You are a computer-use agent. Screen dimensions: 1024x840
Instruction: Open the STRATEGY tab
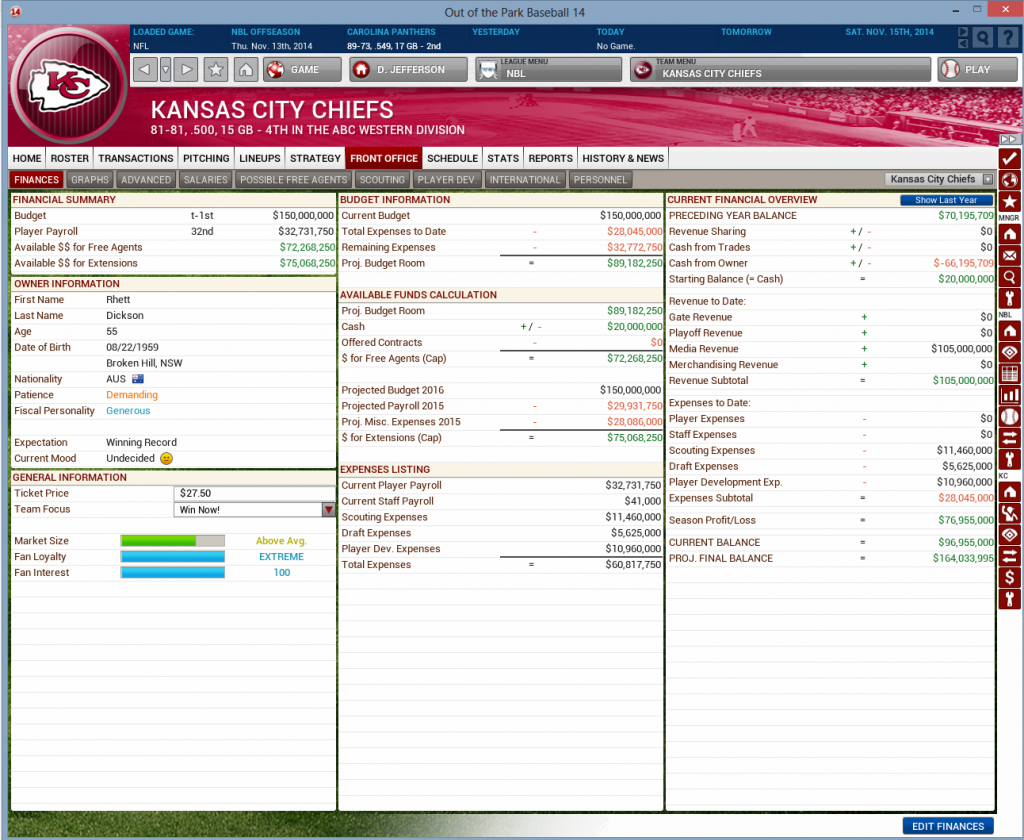click(315, 158)
